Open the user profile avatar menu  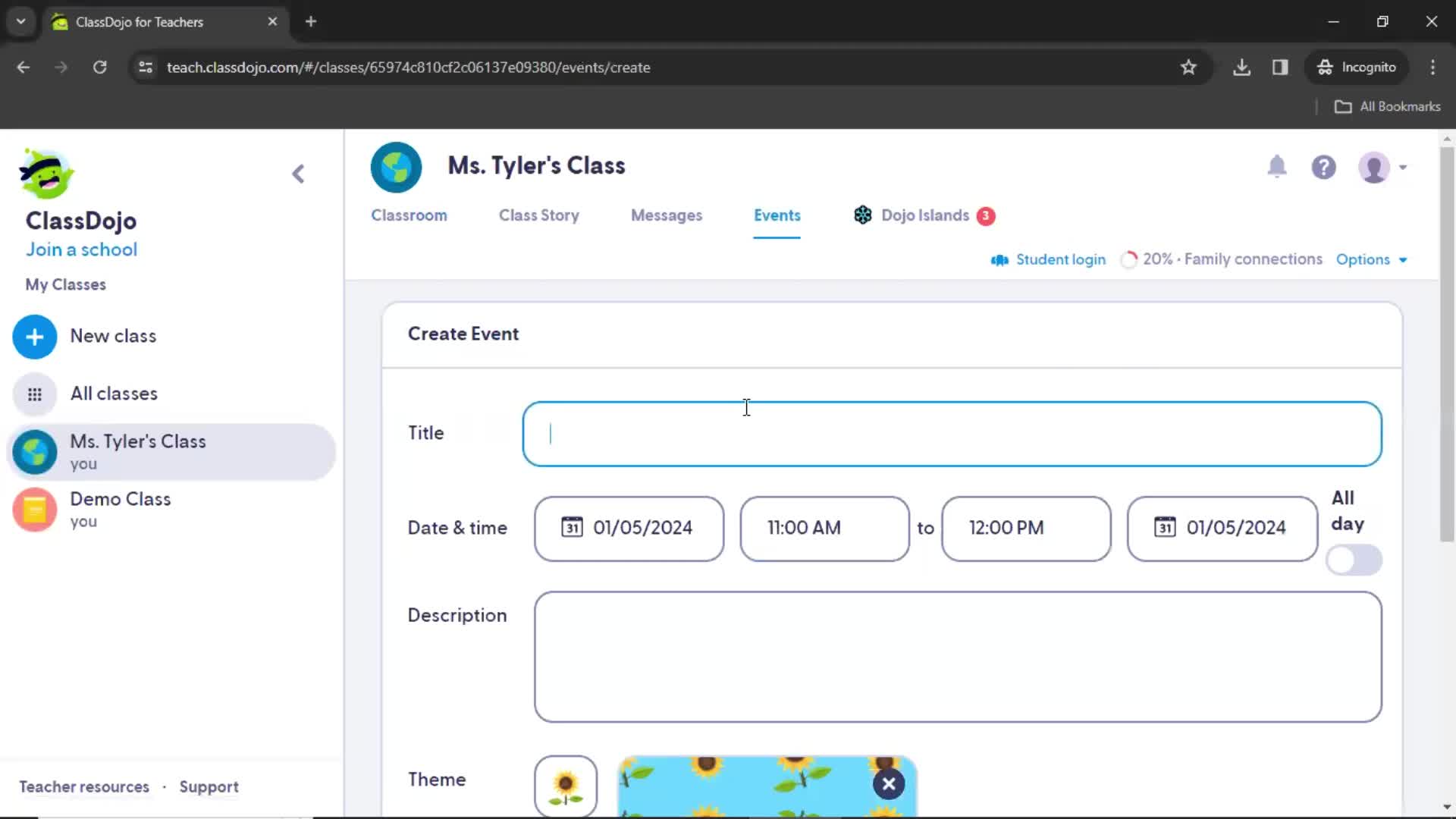click(x=1382, y=167)
